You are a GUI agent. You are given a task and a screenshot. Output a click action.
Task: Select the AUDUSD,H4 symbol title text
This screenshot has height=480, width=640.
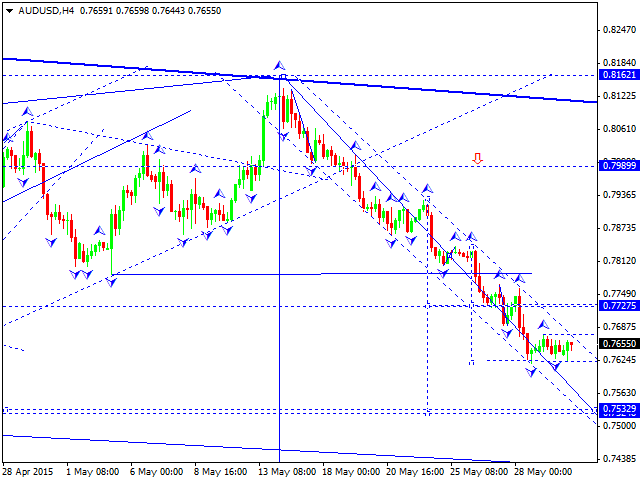pos(46,11)
